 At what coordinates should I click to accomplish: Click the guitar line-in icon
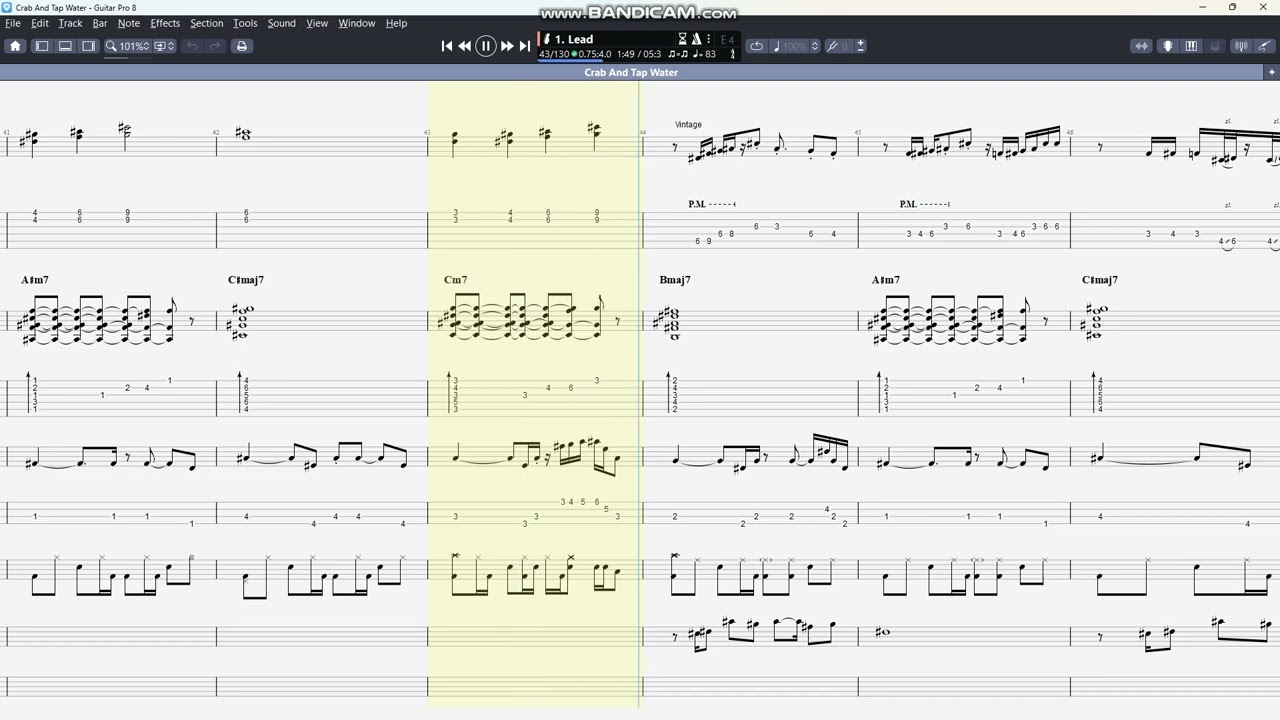point(1265,46)
